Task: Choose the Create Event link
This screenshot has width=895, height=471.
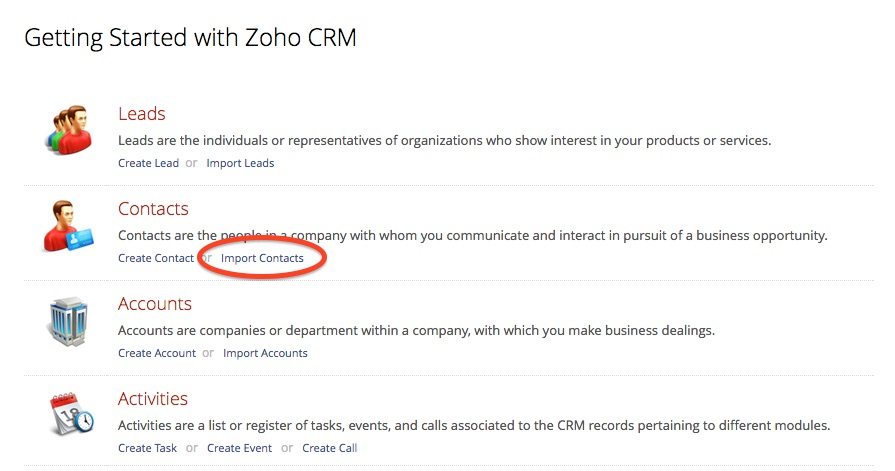Action: point(240,448)
